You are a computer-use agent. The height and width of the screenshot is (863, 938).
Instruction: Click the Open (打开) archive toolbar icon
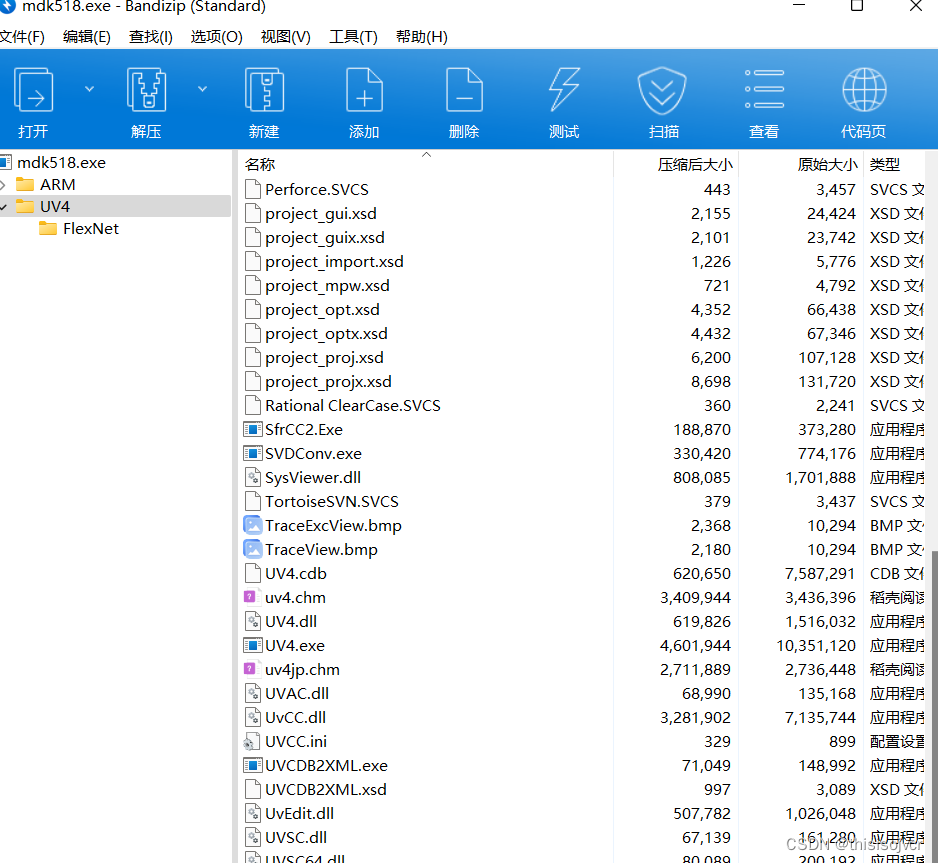(34, 90)
